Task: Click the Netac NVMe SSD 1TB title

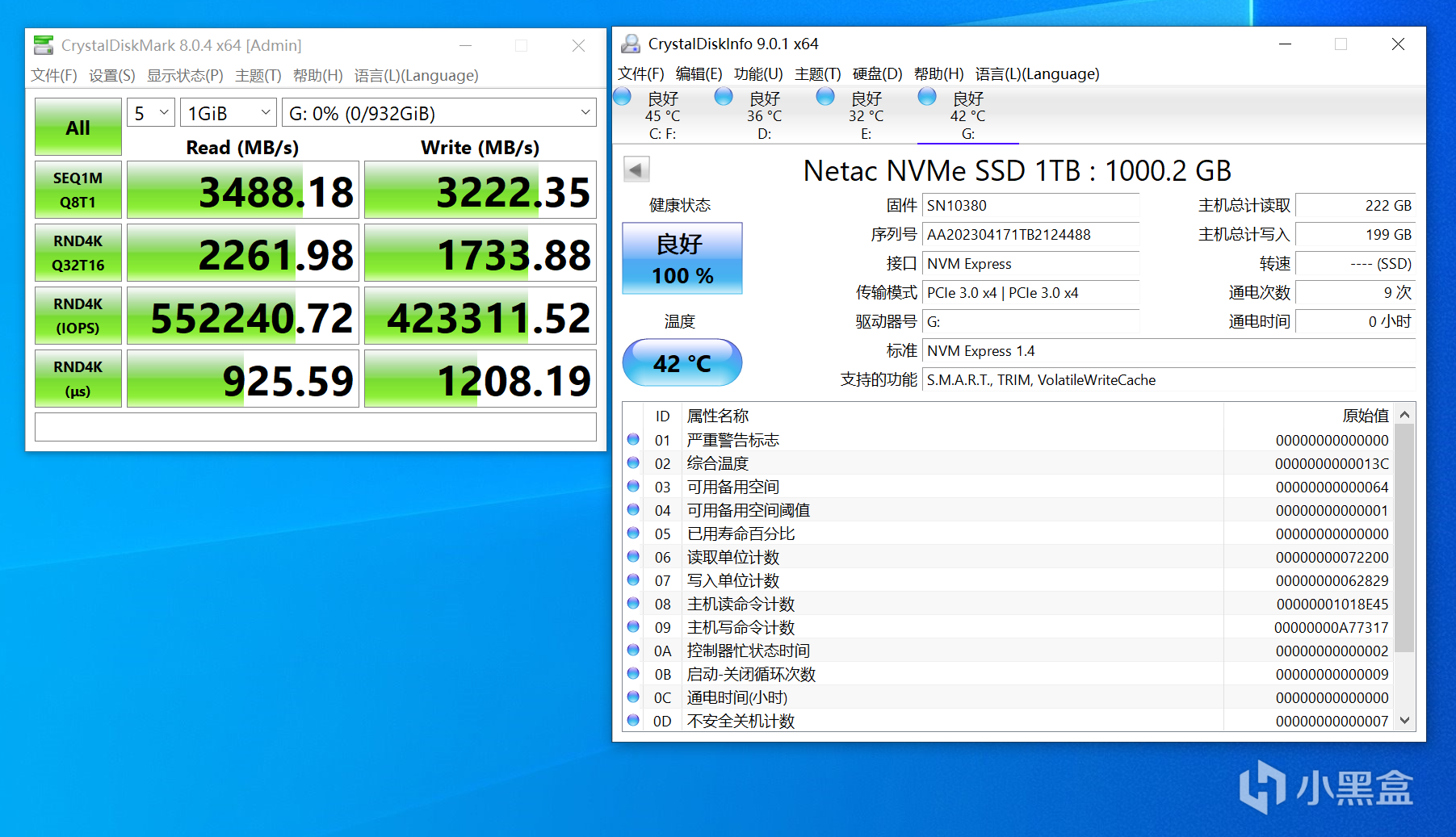Action: [1018, 171]
